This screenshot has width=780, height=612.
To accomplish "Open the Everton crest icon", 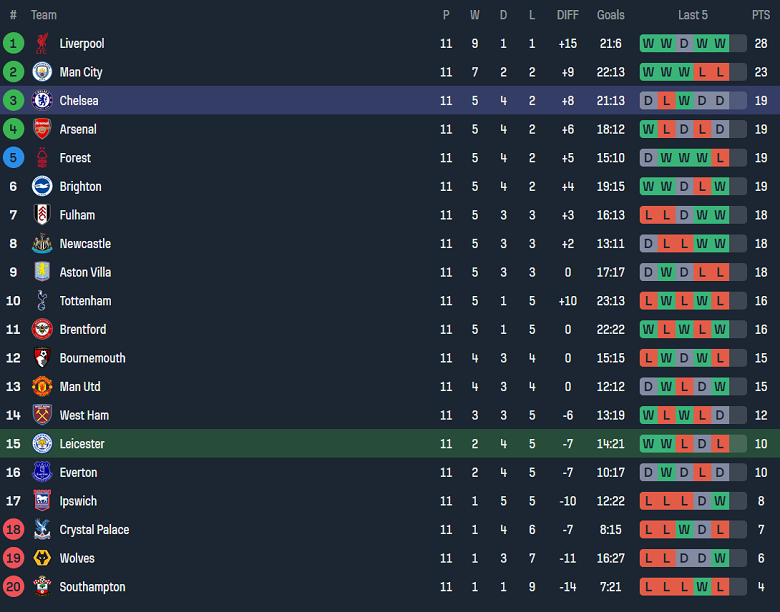I will 42,472.
